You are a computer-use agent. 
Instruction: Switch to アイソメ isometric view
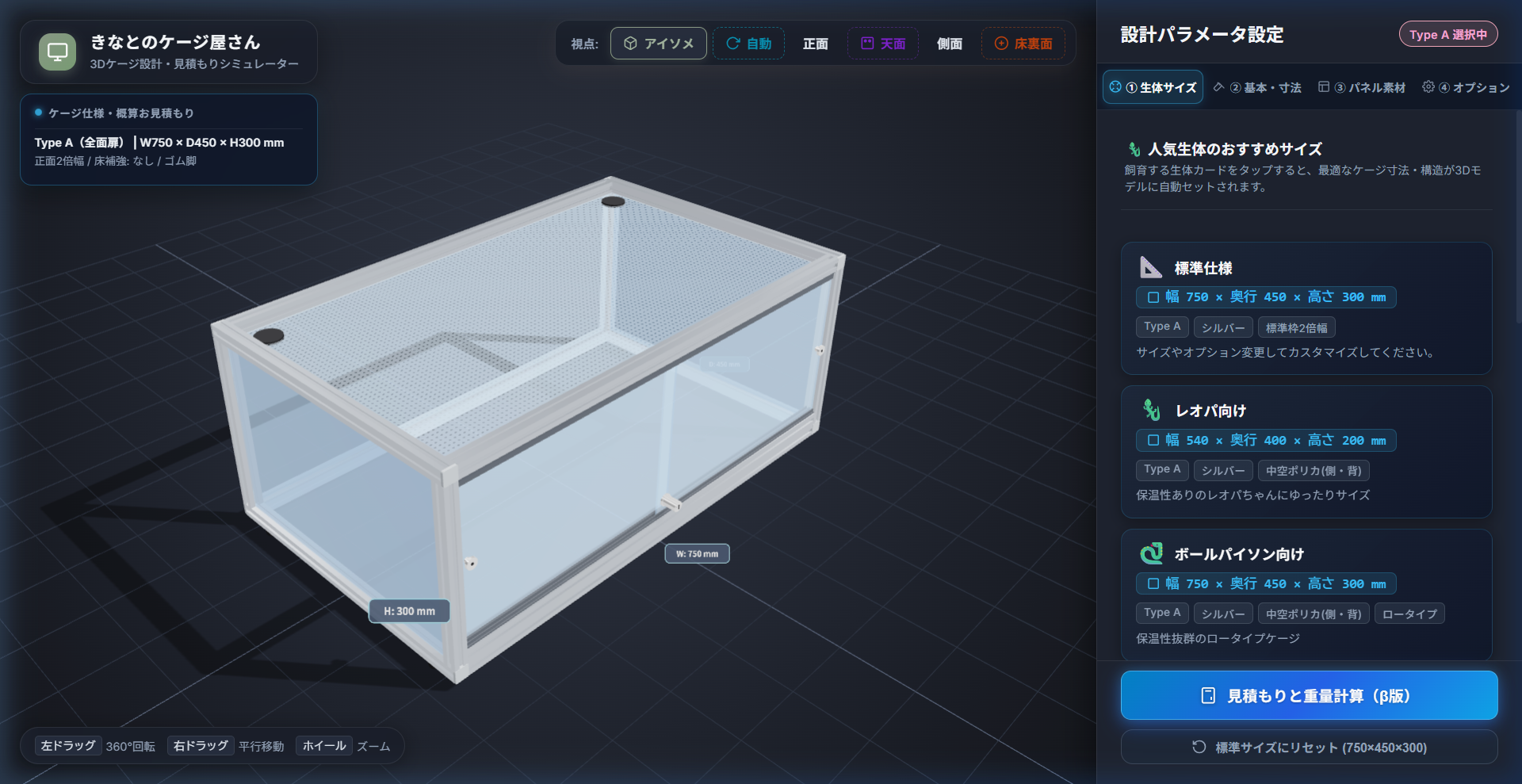click(659, 44)
